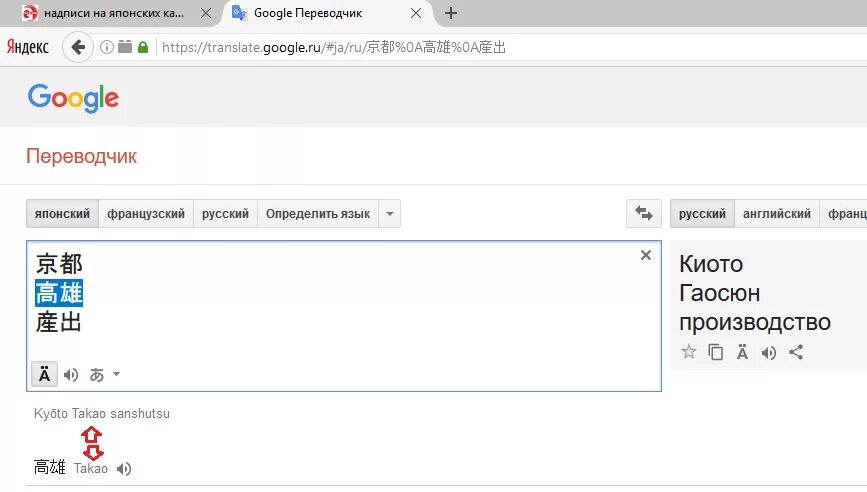Click the Google logo
Screen dimensions: 867x492
74,98
